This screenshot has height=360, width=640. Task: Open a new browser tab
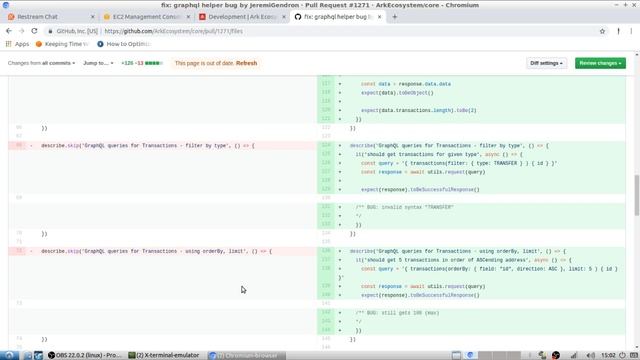point(394,17)
